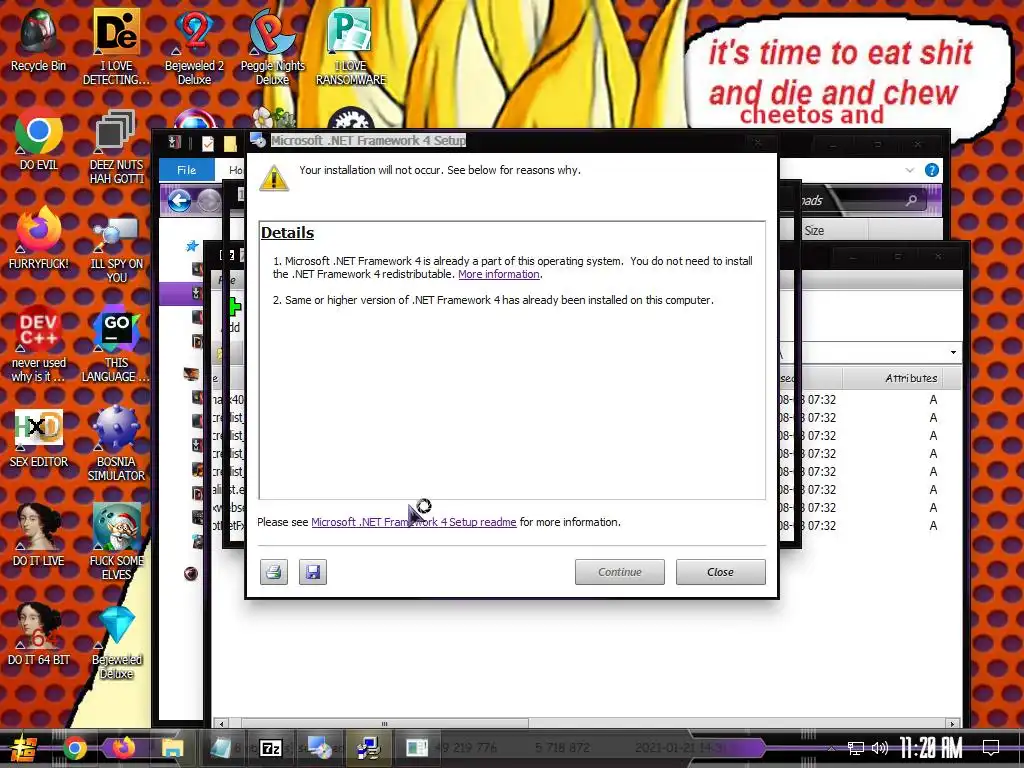This screenshot has width=1024, height=768.
Task: Open the 'I LOVE DETECTING' desktop shortcut
Action: pyautogui.click(x=116, y=47)
